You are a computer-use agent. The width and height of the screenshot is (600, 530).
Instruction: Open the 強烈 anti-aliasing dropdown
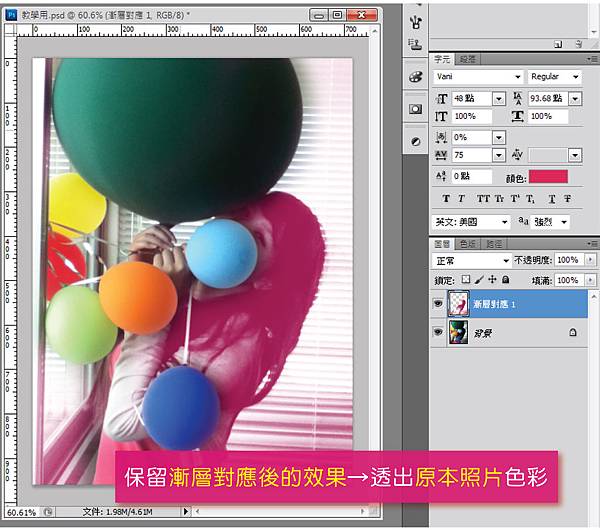click(x=550, y=222)
